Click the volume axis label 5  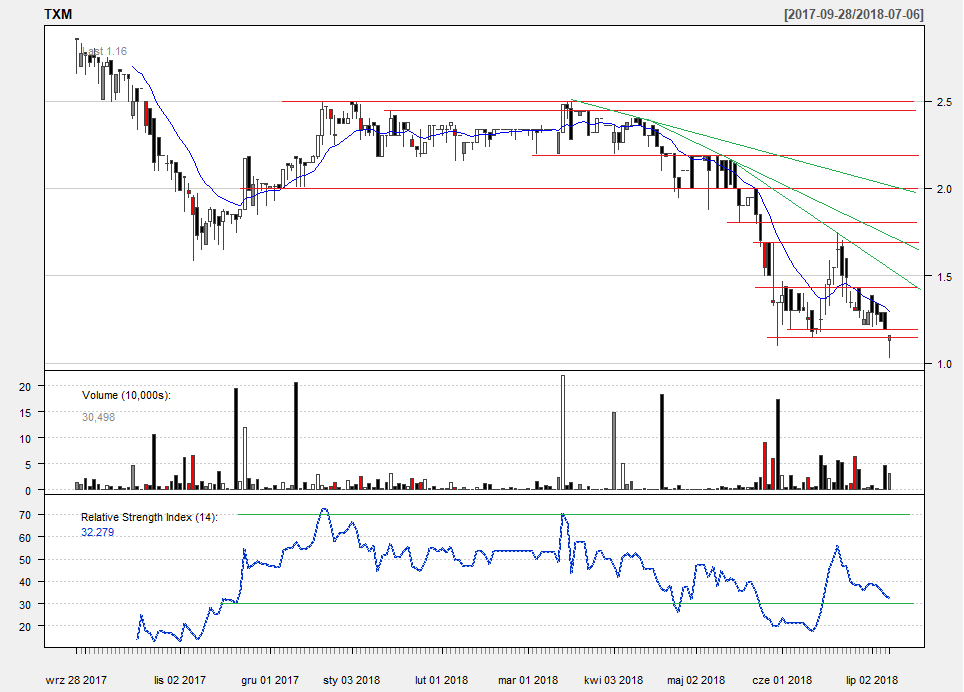tap(28, 465)
